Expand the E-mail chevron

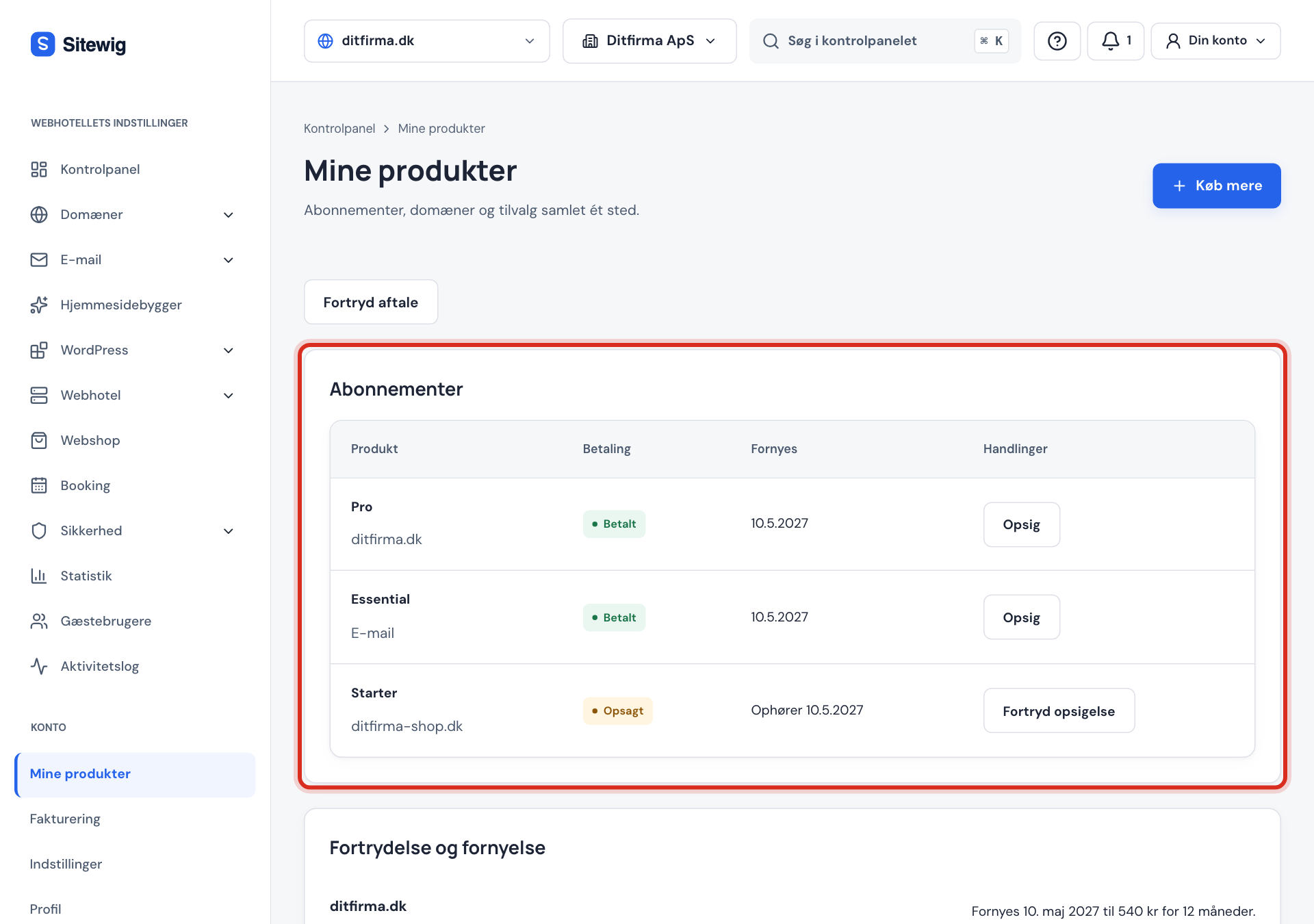pos(229,260)
